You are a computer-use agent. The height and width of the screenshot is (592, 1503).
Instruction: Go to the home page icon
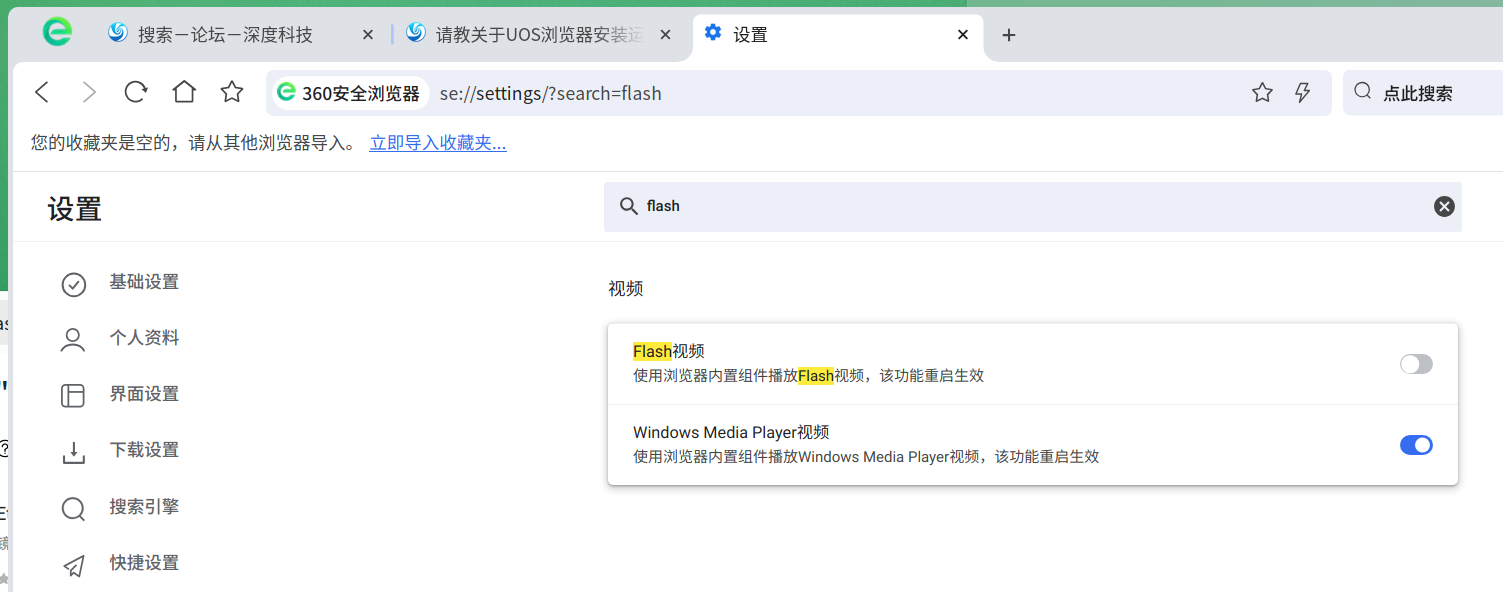[x=184, y=93]
